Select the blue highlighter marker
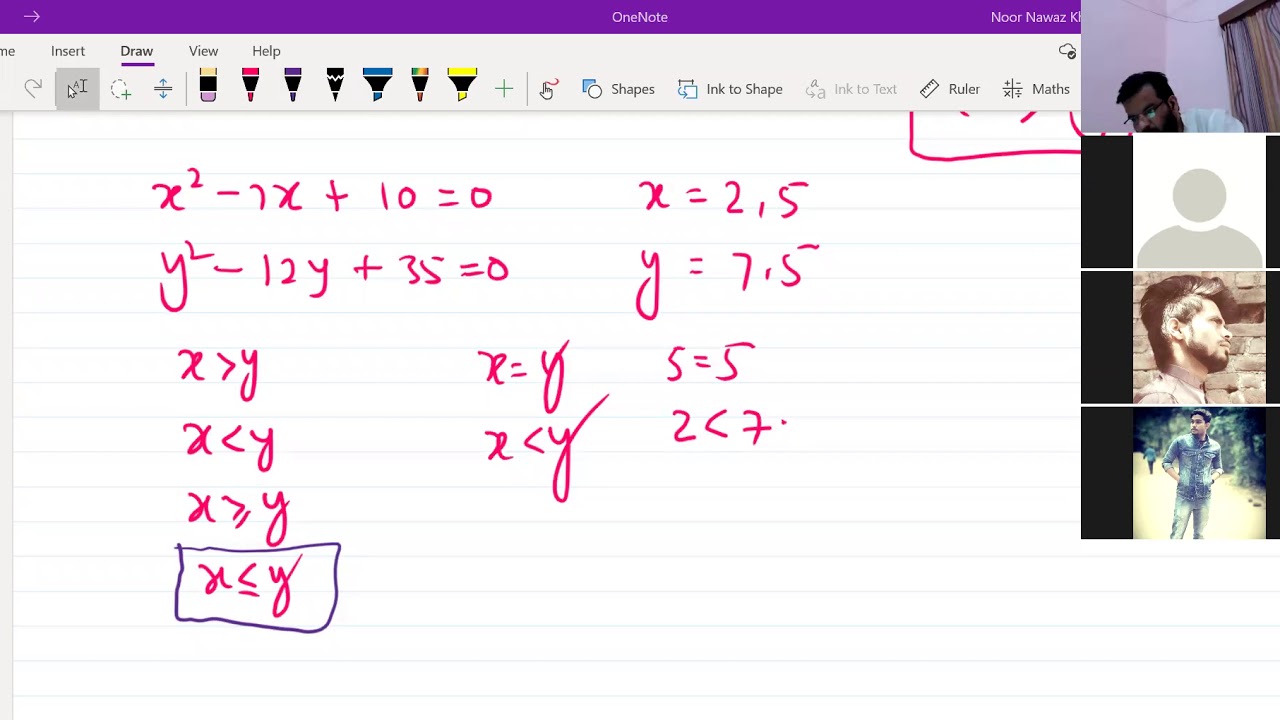Image resolution: width=1280 pixels, height=720 pixels. click(x=378, y=87)
